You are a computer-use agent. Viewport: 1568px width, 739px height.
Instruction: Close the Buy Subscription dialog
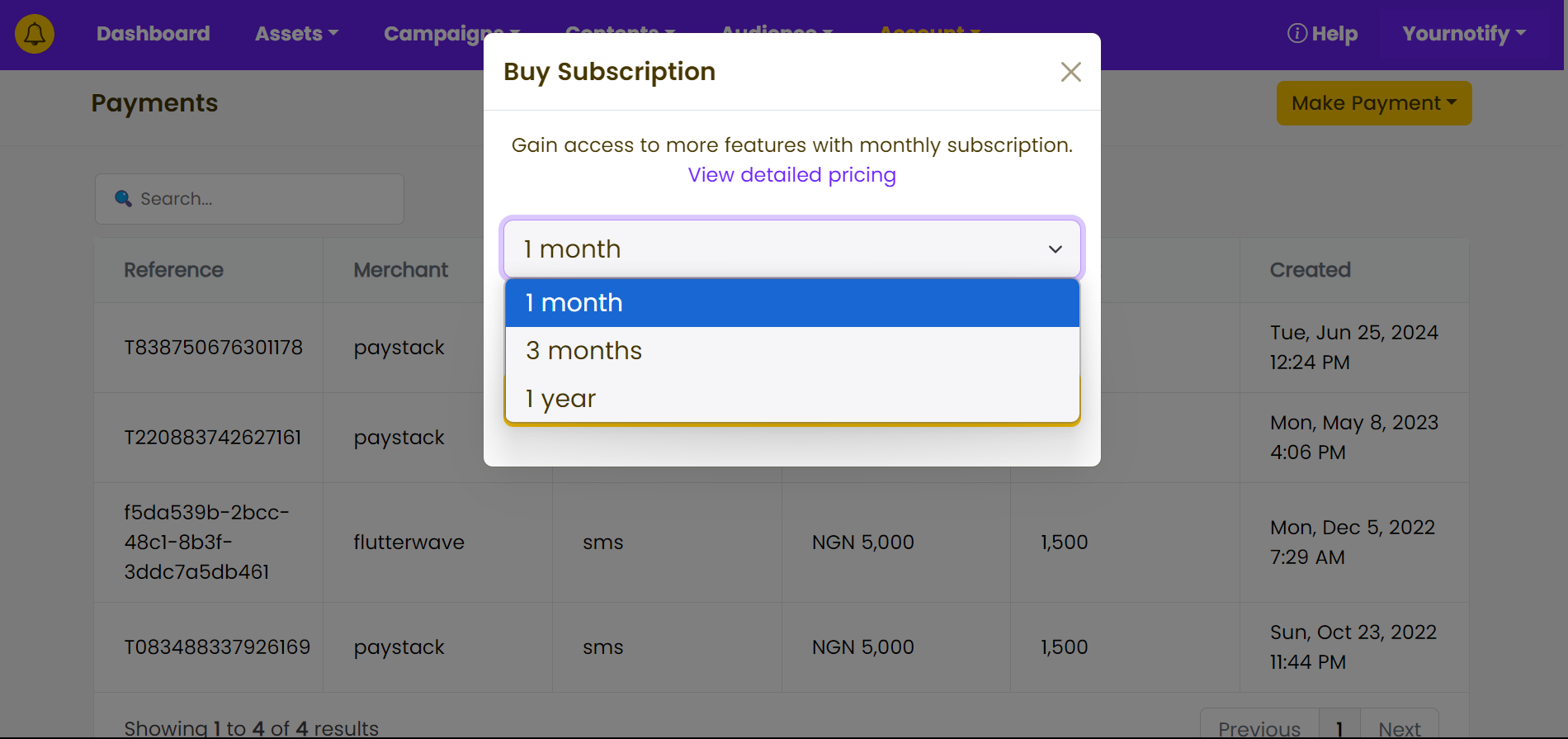click(x=1070, y=72)
